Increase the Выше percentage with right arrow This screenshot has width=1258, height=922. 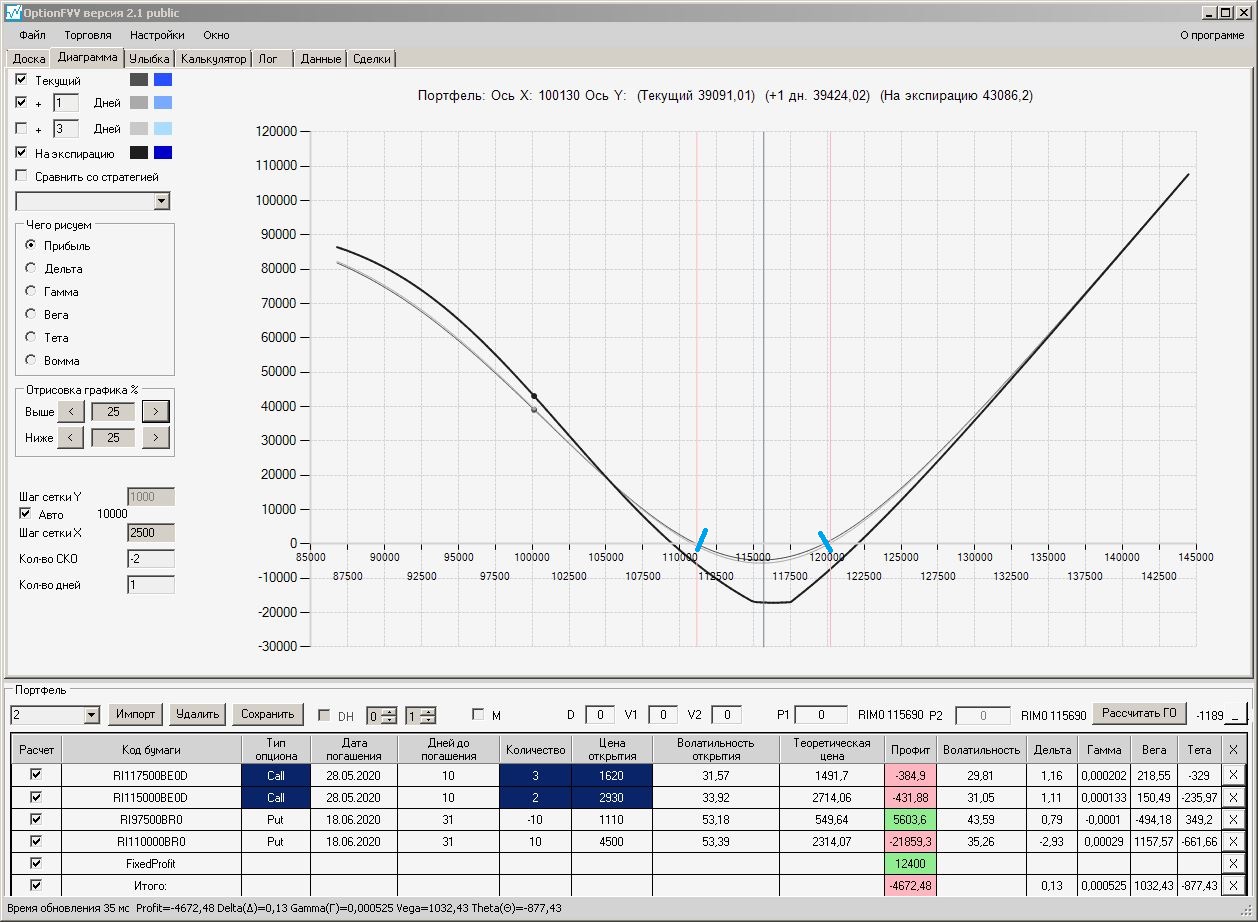pyautogui.click(x=155, y=411)
